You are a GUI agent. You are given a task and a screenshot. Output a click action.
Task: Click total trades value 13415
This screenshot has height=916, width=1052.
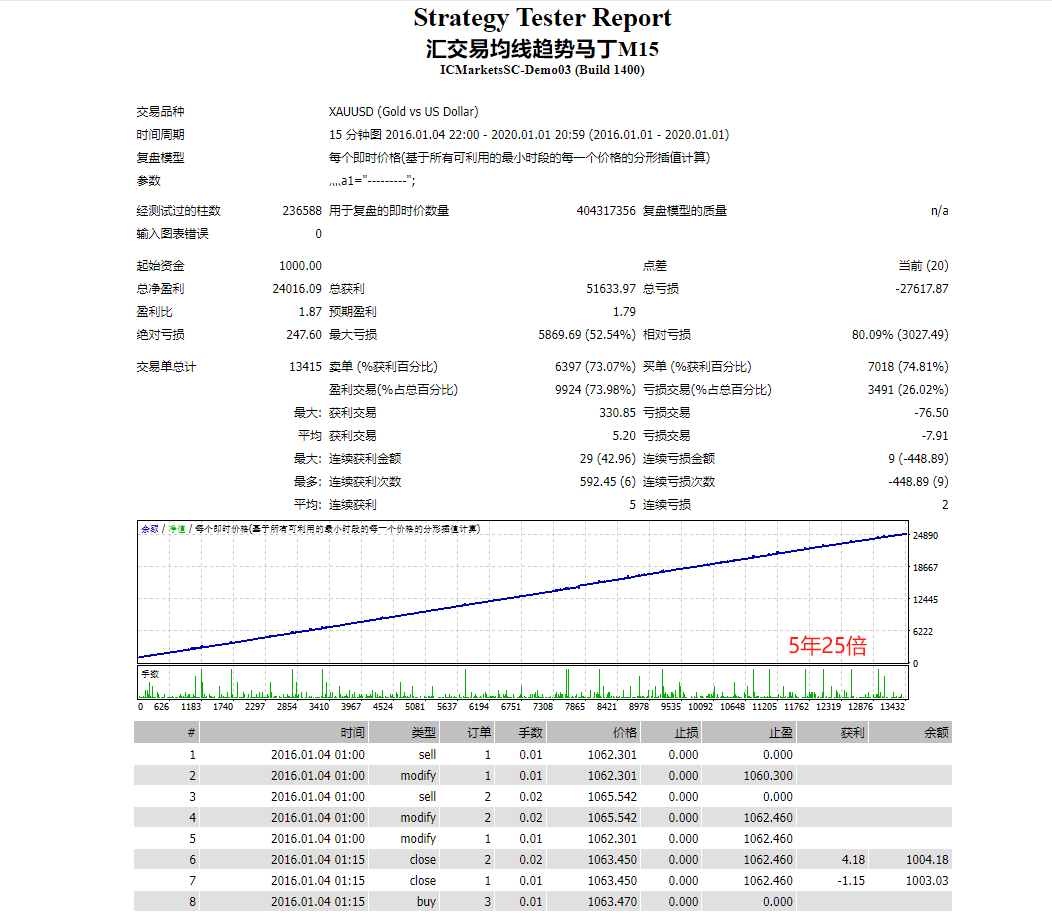(x=305, y=367)
